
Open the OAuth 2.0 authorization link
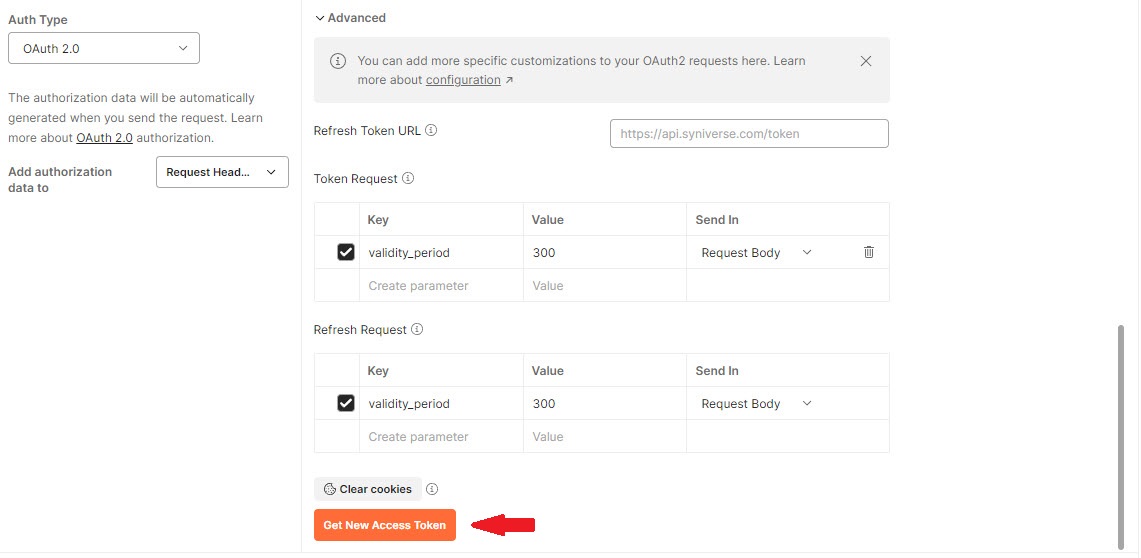click(104, 138)
